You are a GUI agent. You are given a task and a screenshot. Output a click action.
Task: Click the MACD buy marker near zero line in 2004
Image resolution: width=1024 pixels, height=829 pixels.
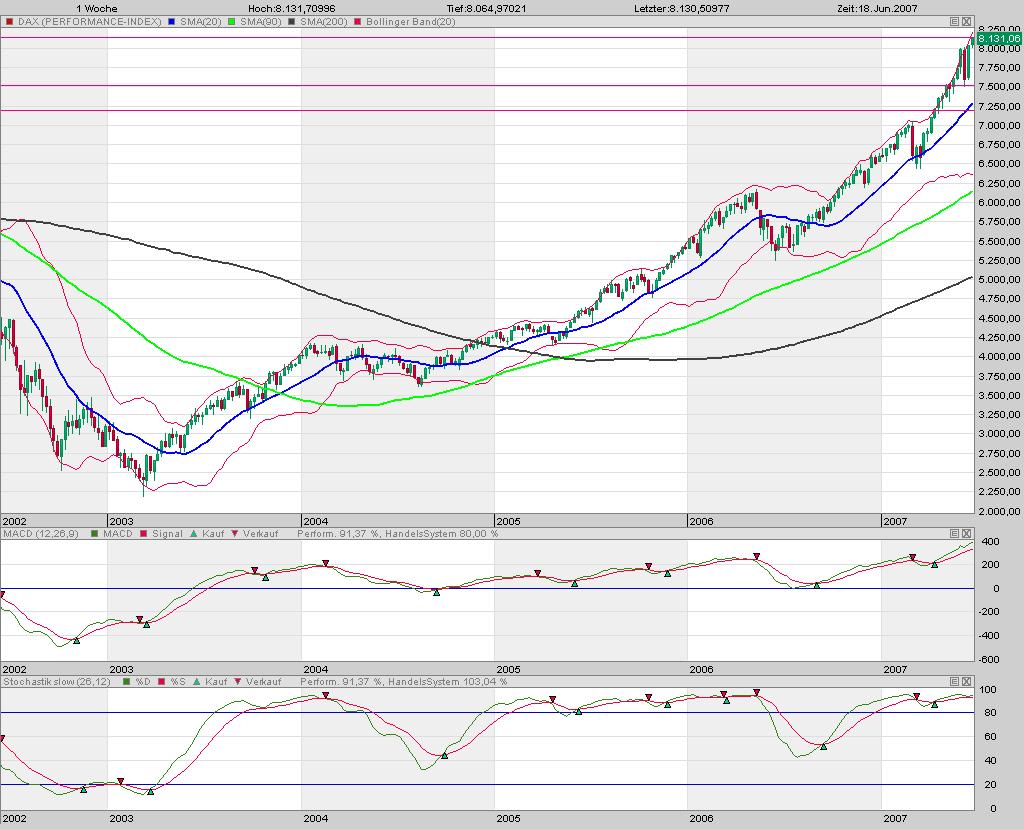tap(436, 593)
